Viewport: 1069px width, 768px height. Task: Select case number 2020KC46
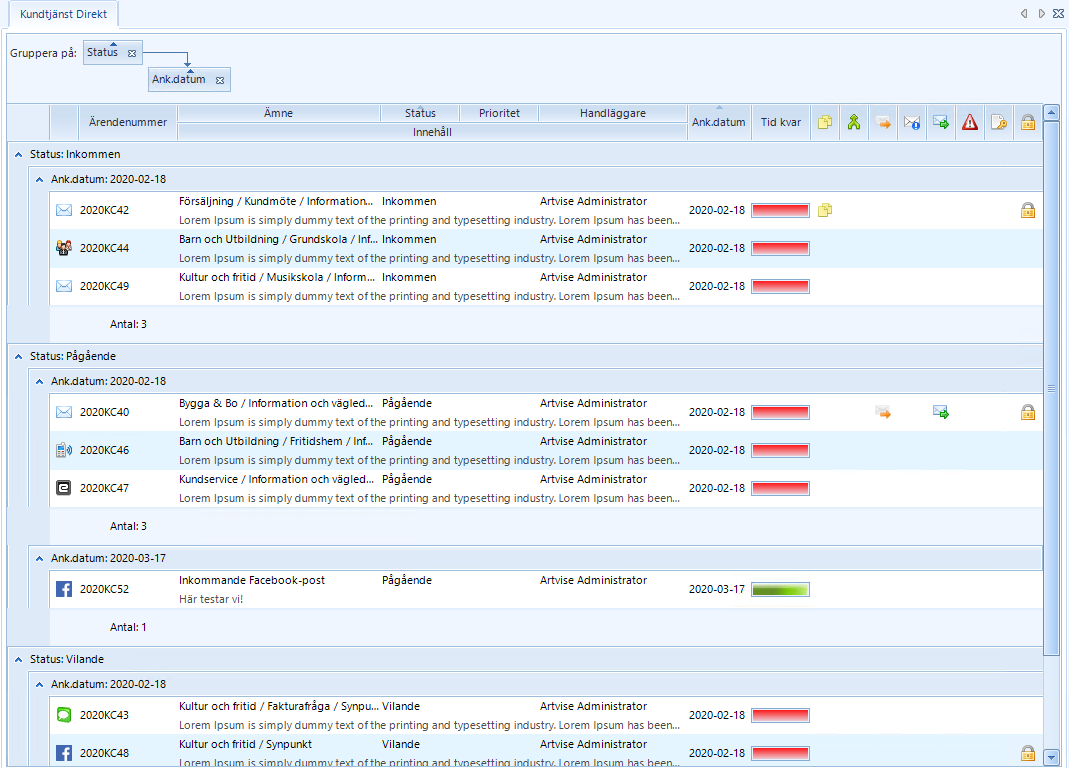coord(104,450)
